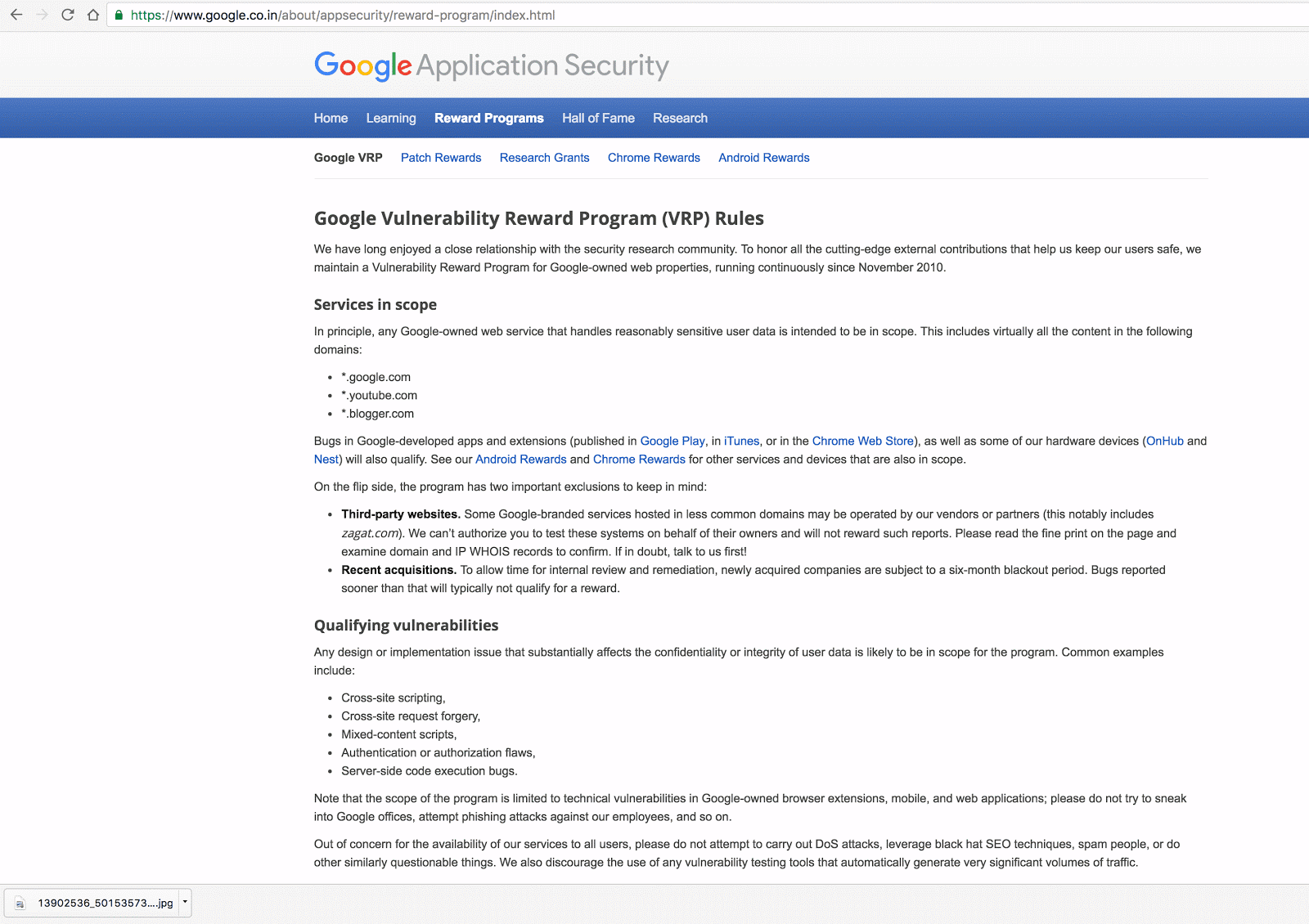Click the Qualifying vulnerabilities heading
Screen dimensions: 1309x924
pos(407,626)
